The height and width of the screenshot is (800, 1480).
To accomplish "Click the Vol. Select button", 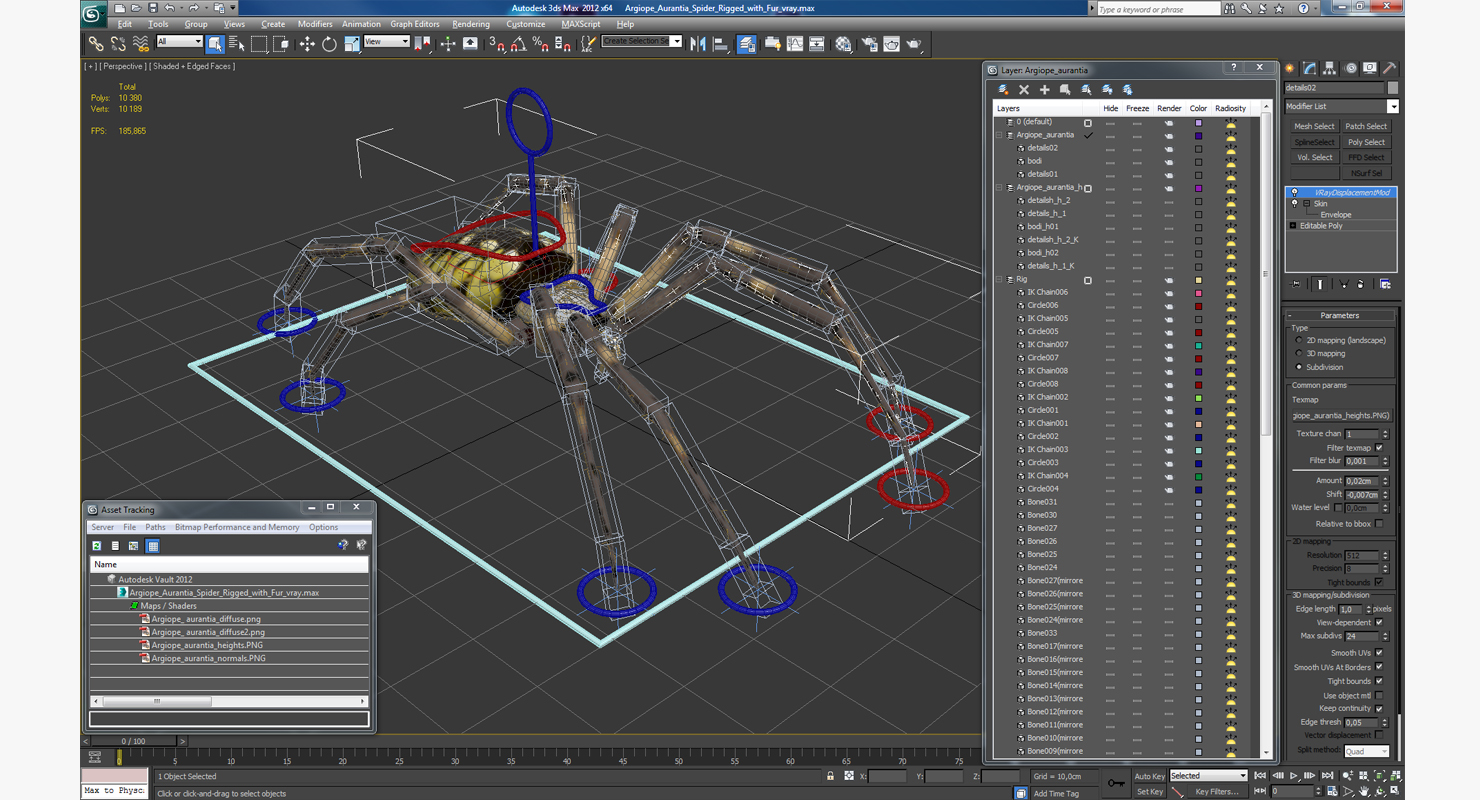I will pyautogui.click(x=1314, y=157).
